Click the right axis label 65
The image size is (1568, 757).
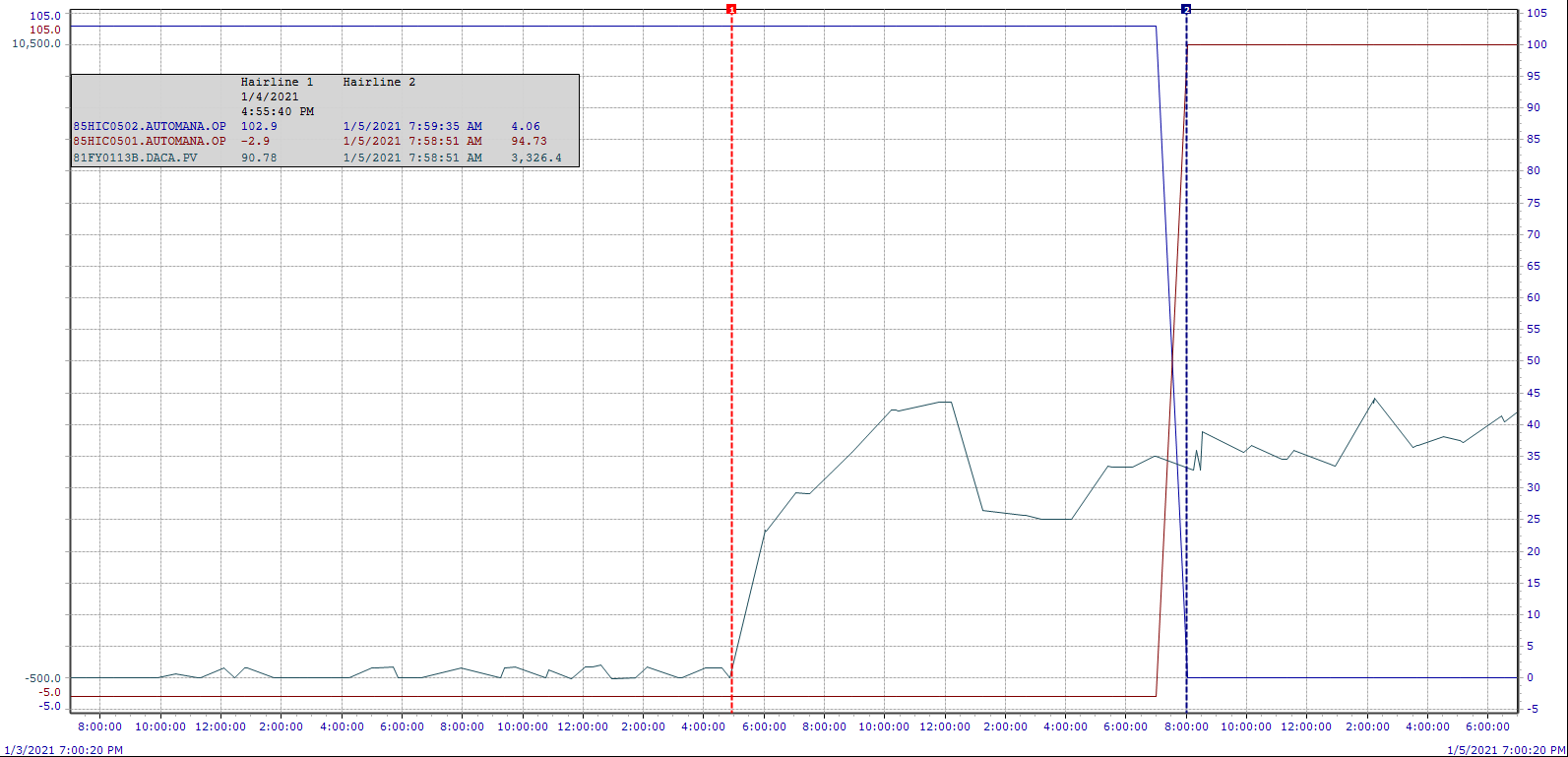[x=1534, y=266]
